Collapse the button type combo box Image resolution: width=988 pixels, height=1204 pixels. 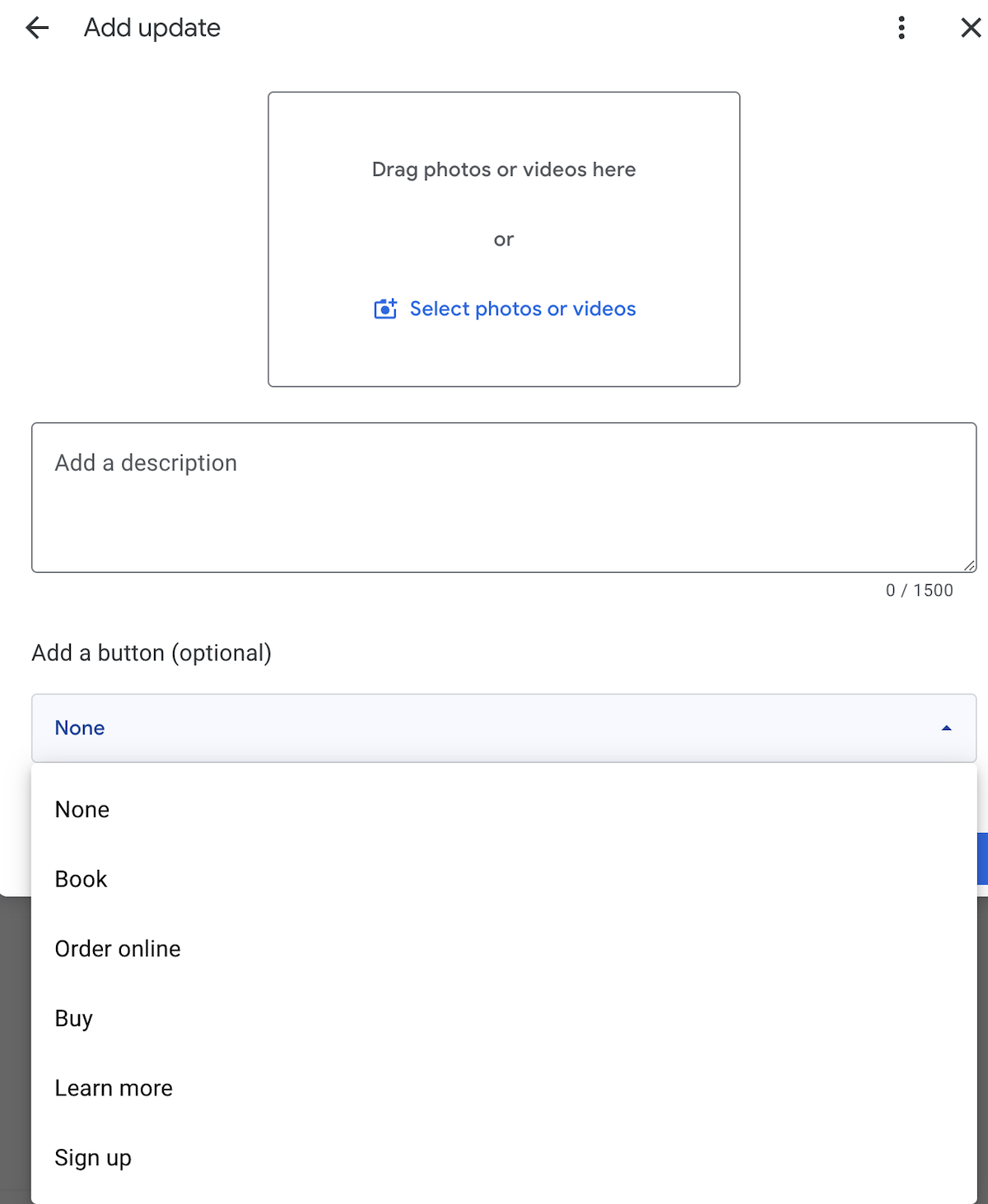(504, 728)
